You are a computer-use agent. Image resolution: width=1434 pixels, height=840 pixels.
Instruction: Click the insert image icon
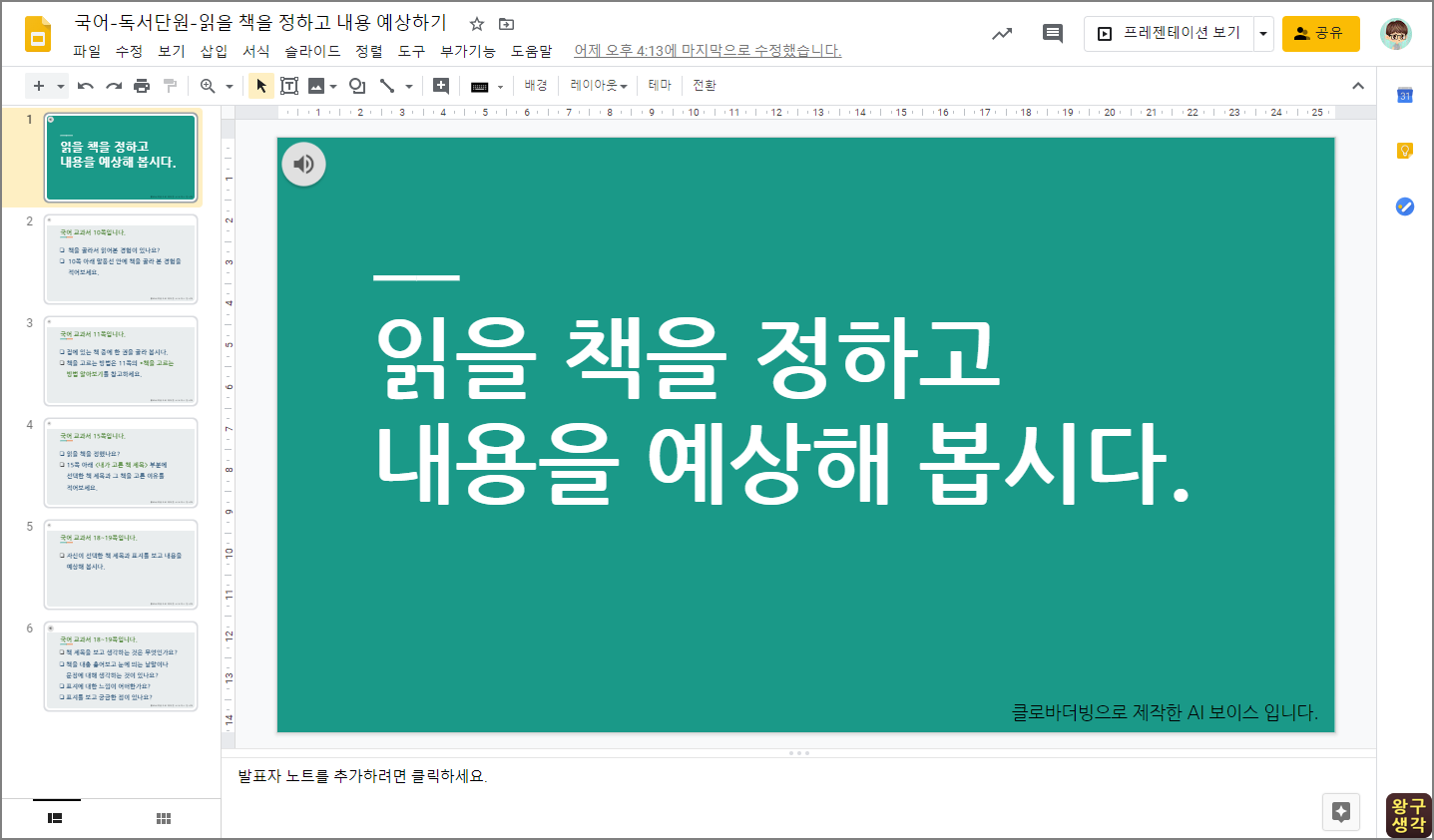[x=316, y=86]
